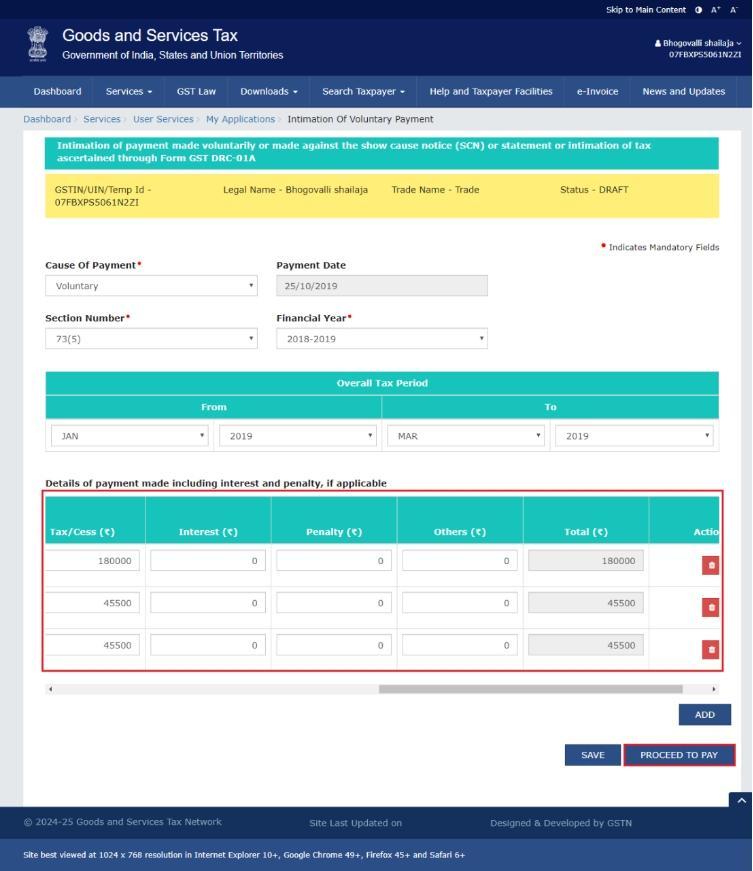Open the Bhogovalli shailaja user menu
Screen dimensions: 753x871
698,43
